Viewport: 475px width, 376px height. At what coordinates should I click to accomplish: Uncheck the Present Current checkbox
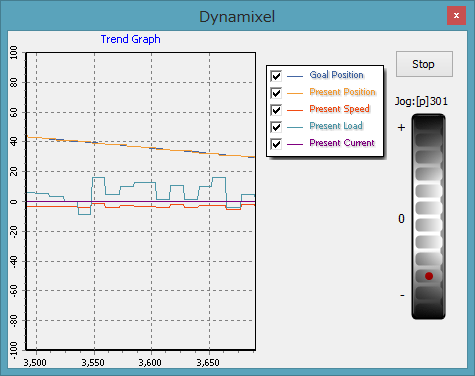(276, 144)
